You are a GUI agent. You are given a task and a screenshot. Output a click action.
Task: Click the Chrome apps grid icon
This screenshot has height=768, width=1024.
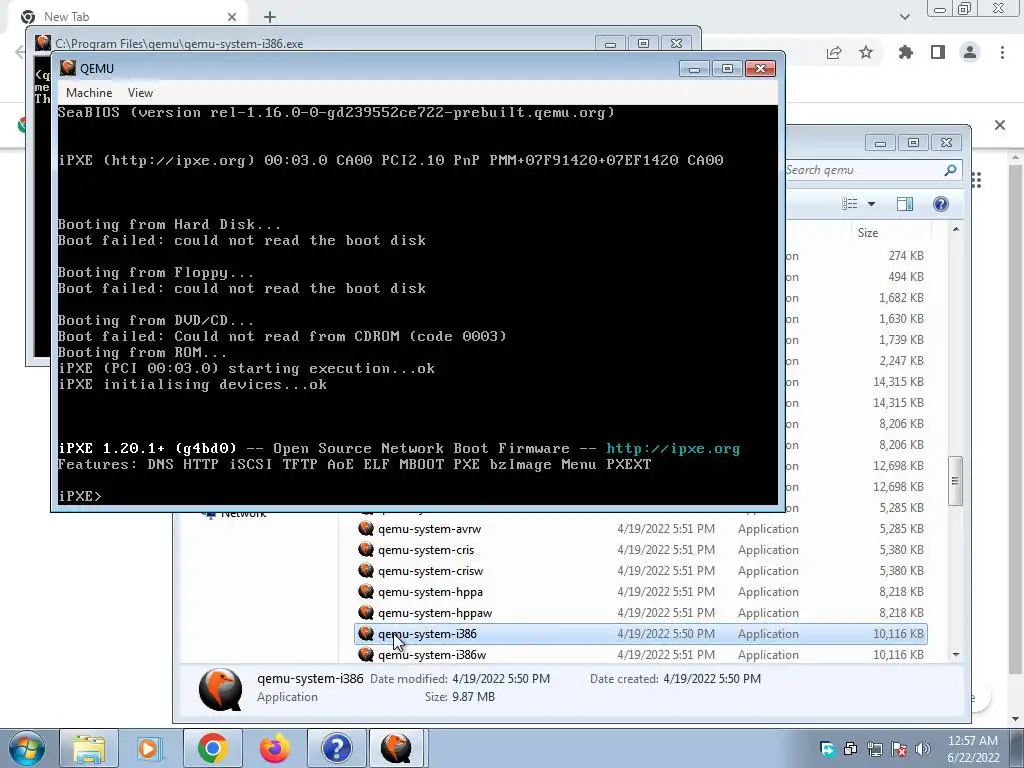point(976,180)
